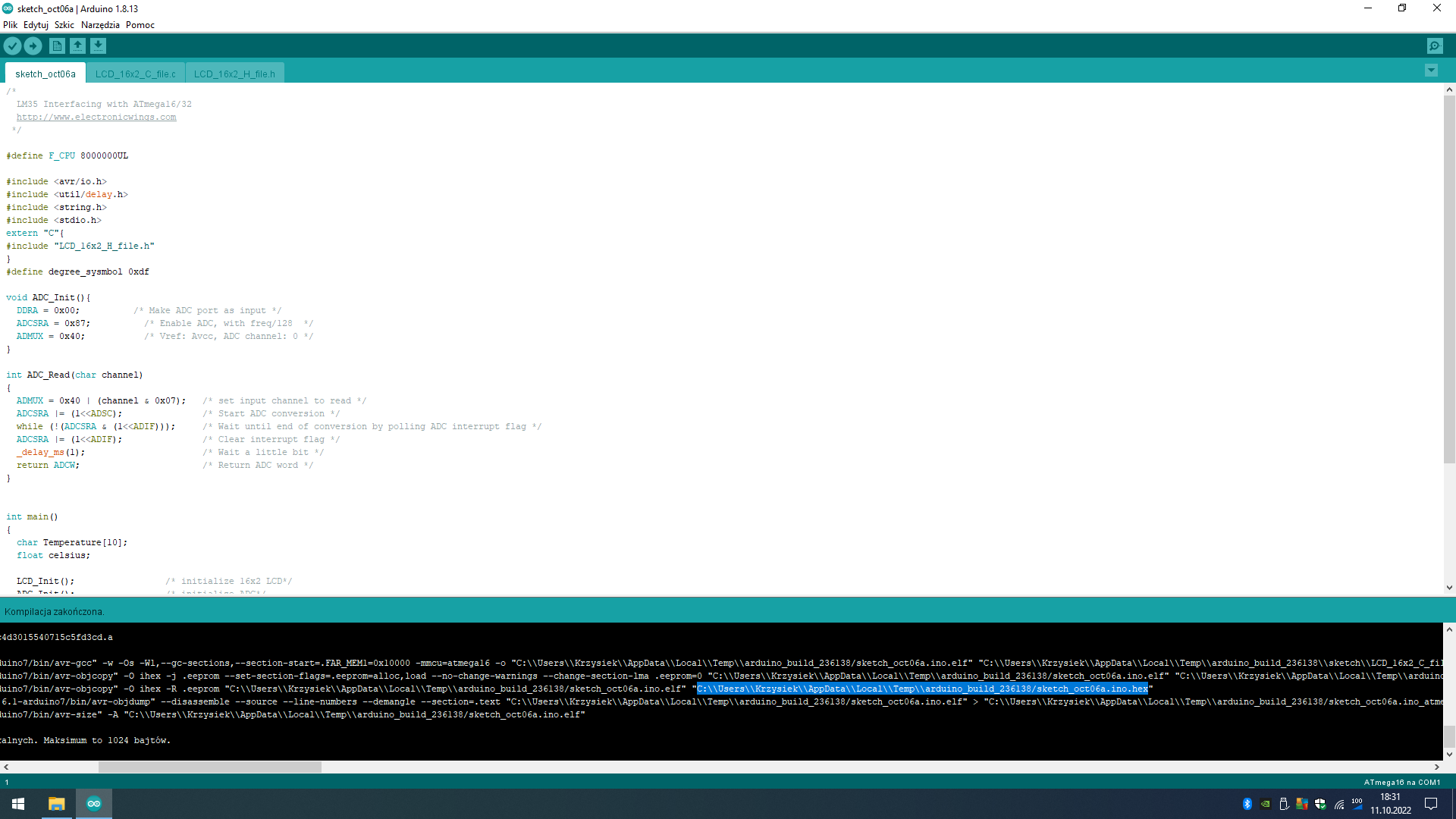Open the Plik menu

click(x=10, y=25)
